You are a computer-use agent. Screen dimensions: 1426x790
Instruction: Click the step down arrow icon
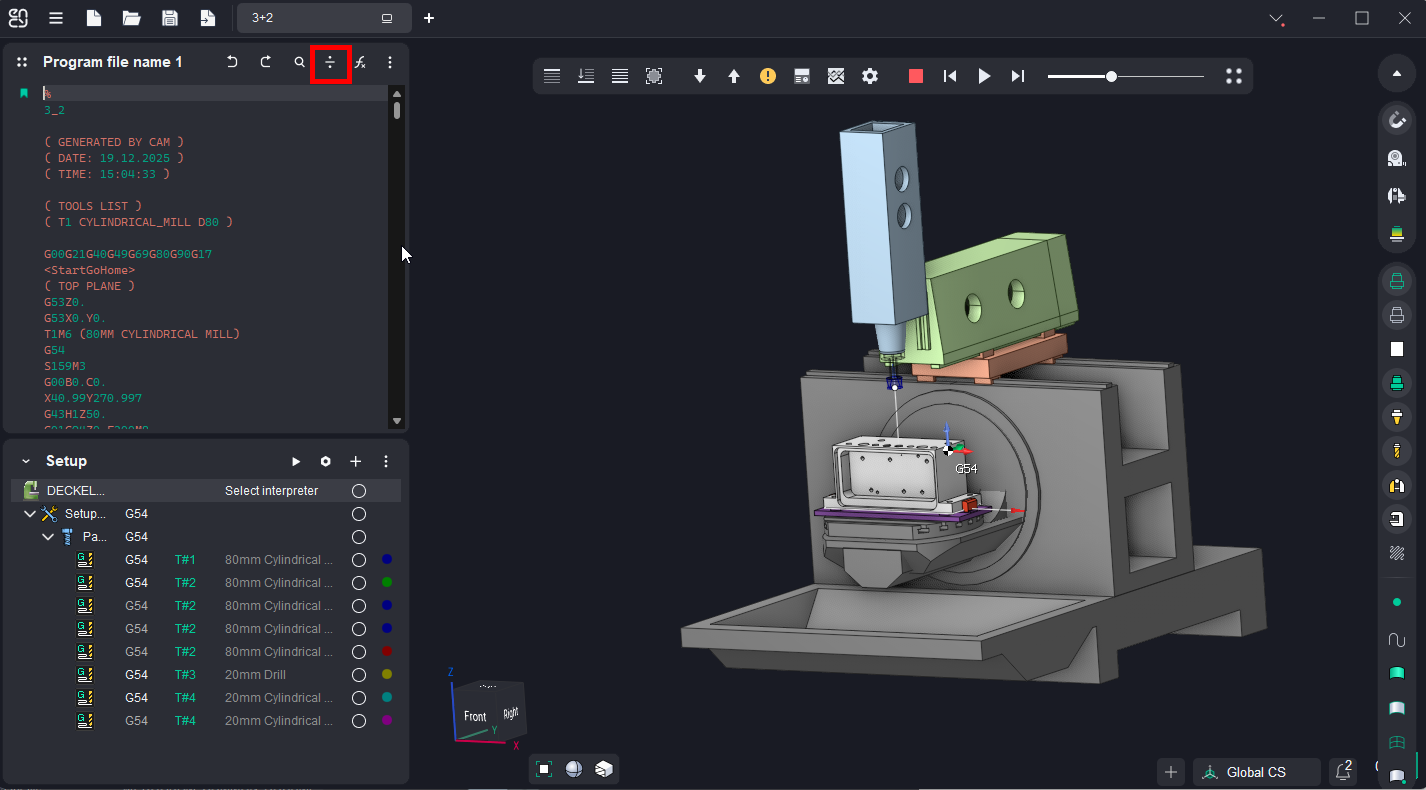tap(700, 76)
